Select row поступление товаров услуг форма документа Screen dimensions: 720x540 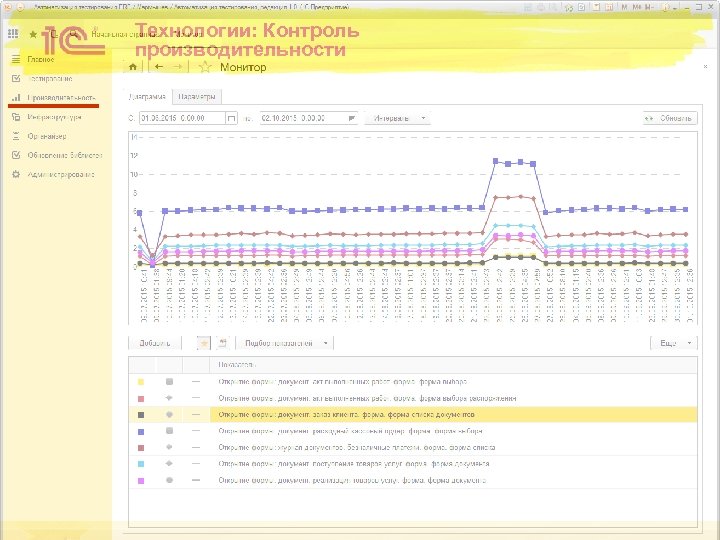click(412, 464)
